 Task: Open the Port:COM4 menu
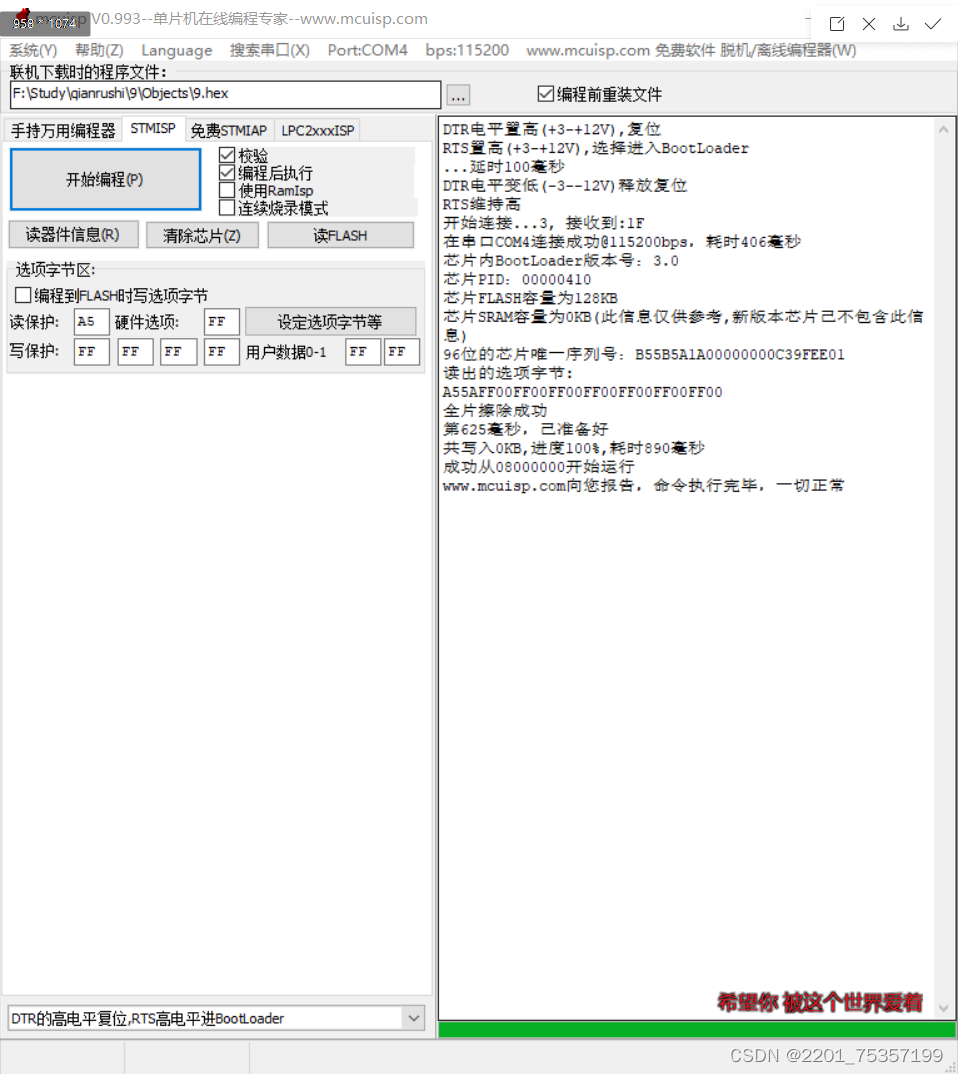(367, 50)
